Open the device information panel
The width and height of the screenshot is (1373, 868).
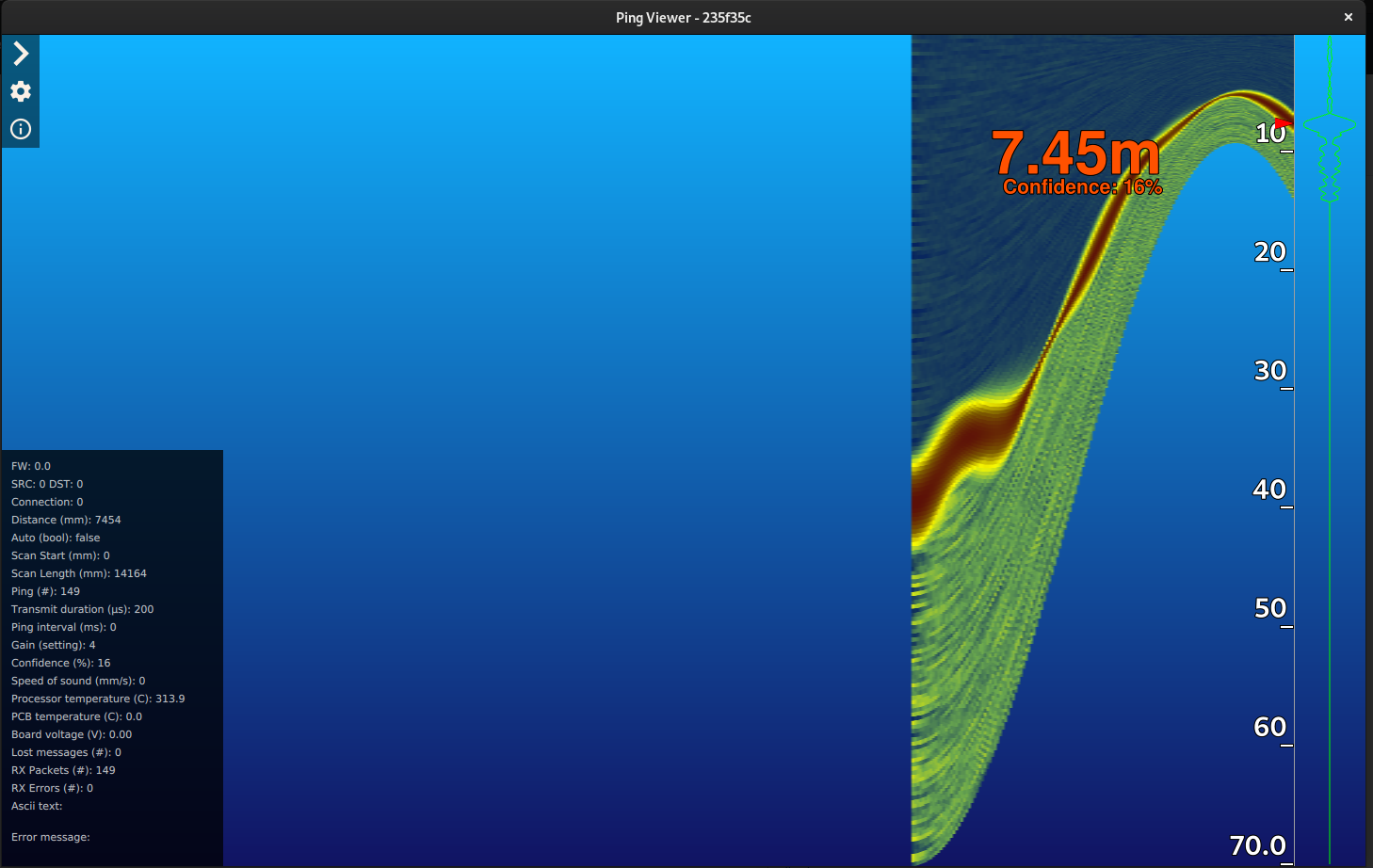[21, 129]
